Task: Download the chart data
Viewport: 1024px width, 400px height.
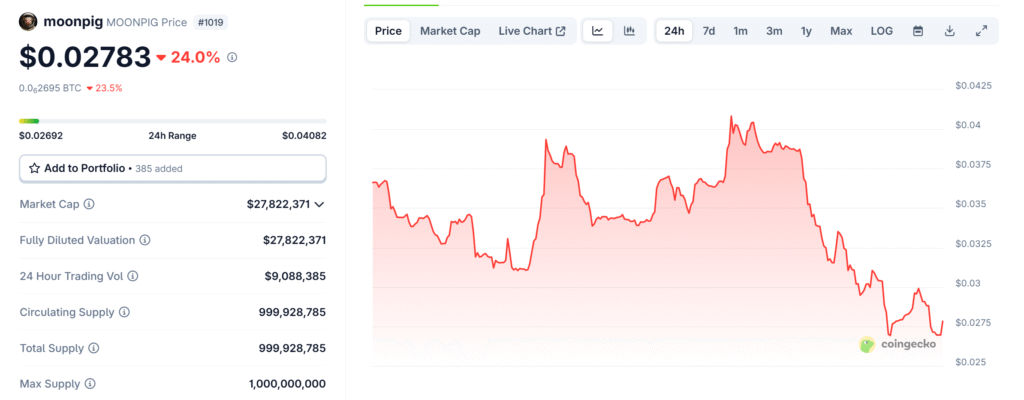Action: (949, 31)
